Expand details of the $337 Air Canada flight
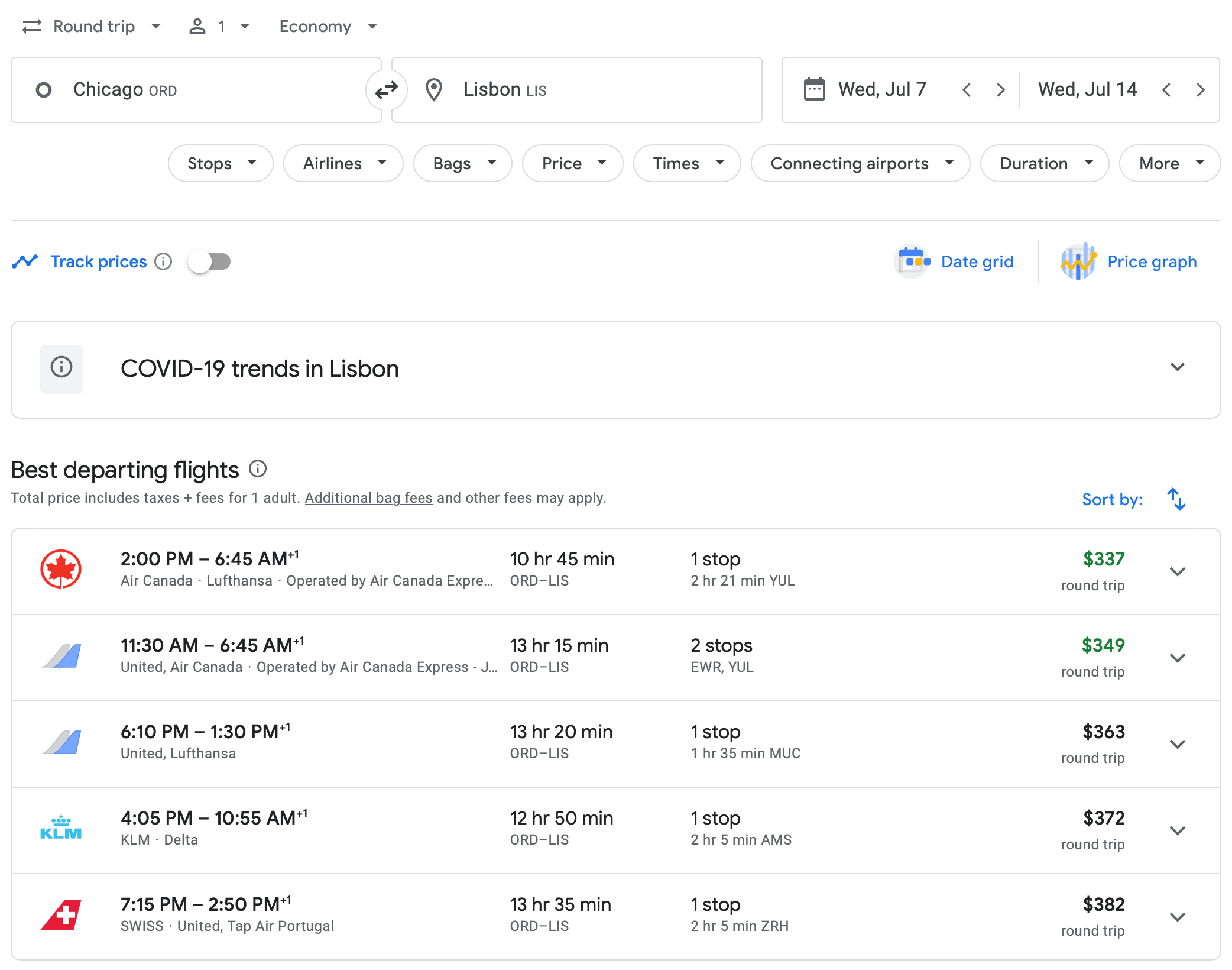The image size is (1232, 970). [1177, 571]
